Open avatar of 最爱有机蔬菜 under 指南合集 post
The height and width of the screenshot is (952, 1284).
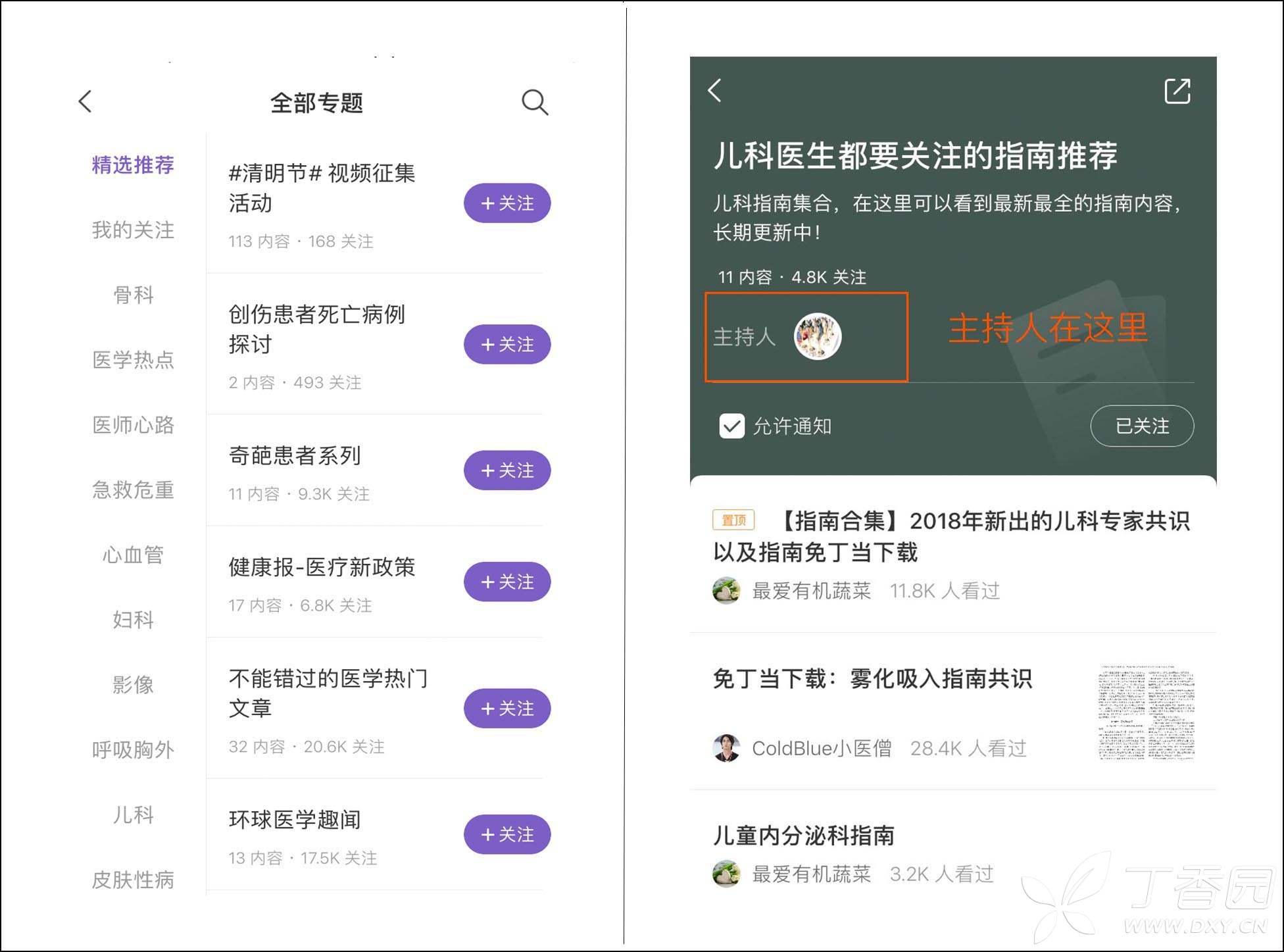point(726,590)
